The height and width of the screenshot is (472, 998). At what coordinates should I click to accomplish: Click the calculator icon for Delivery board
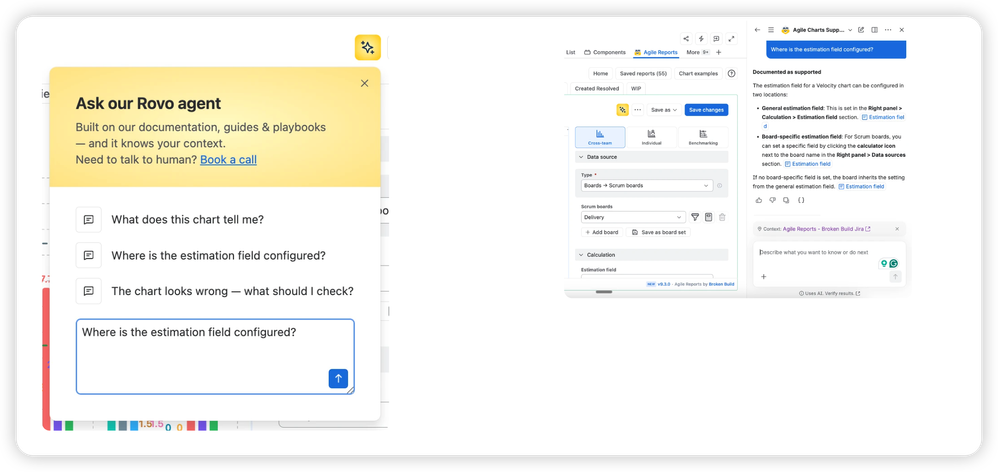pyautogui.click(x=708, y=217)
